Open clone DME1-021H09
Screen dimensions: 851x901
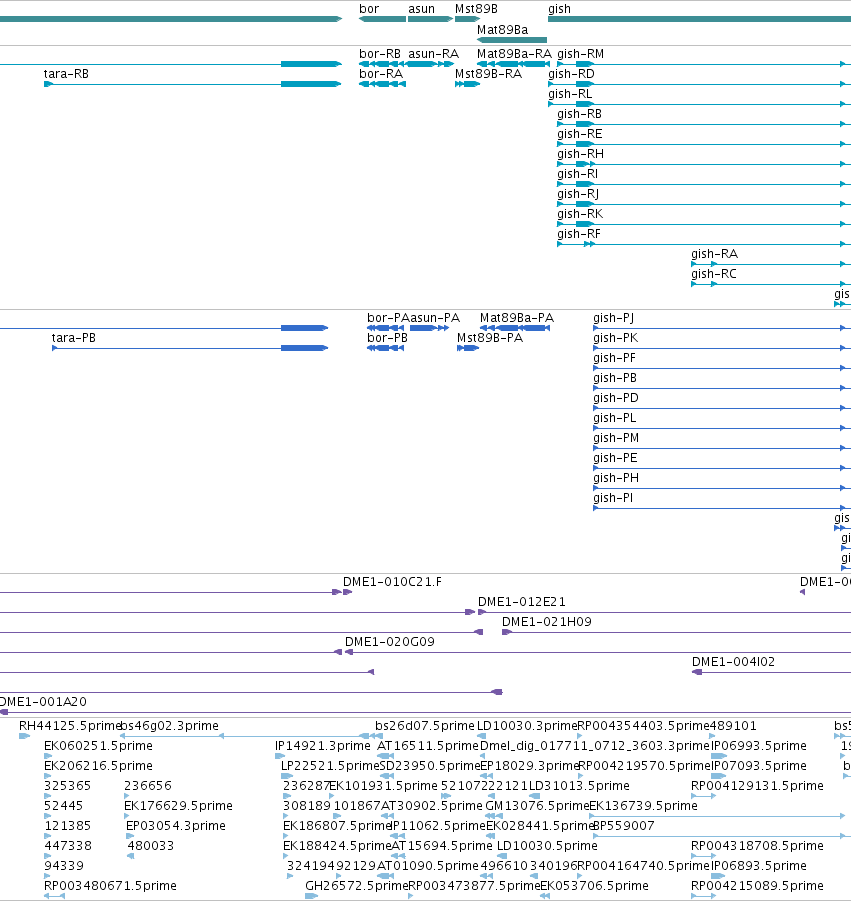click(x=546, y=622)
